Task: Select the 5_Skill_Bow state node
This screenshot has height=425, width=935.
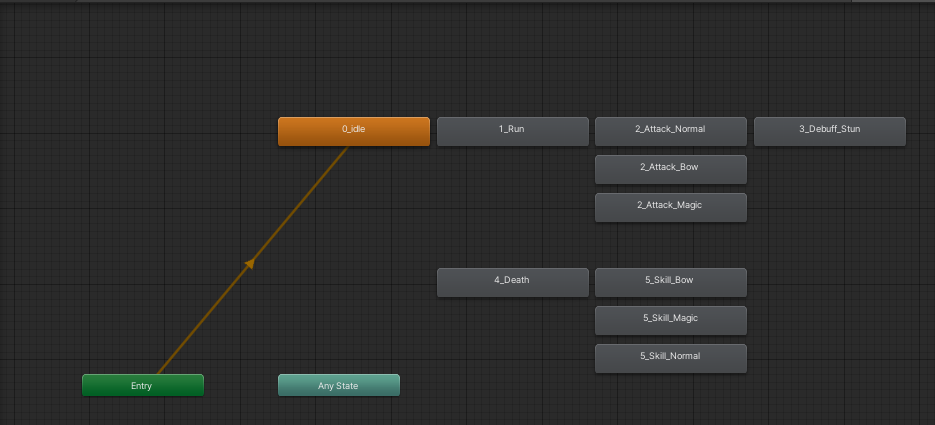Action: tap(670, 283)
